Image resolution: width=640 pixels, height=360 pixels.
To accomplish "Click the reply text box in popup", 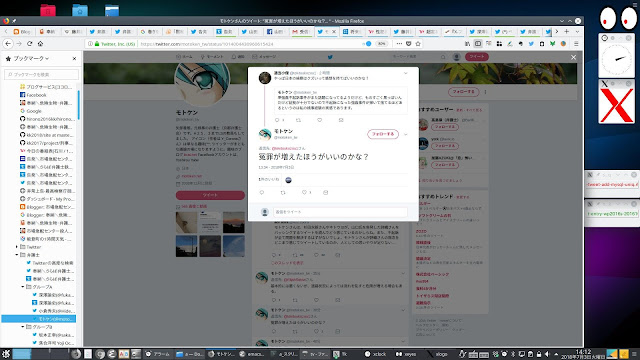I will click(x=340, y=212).
